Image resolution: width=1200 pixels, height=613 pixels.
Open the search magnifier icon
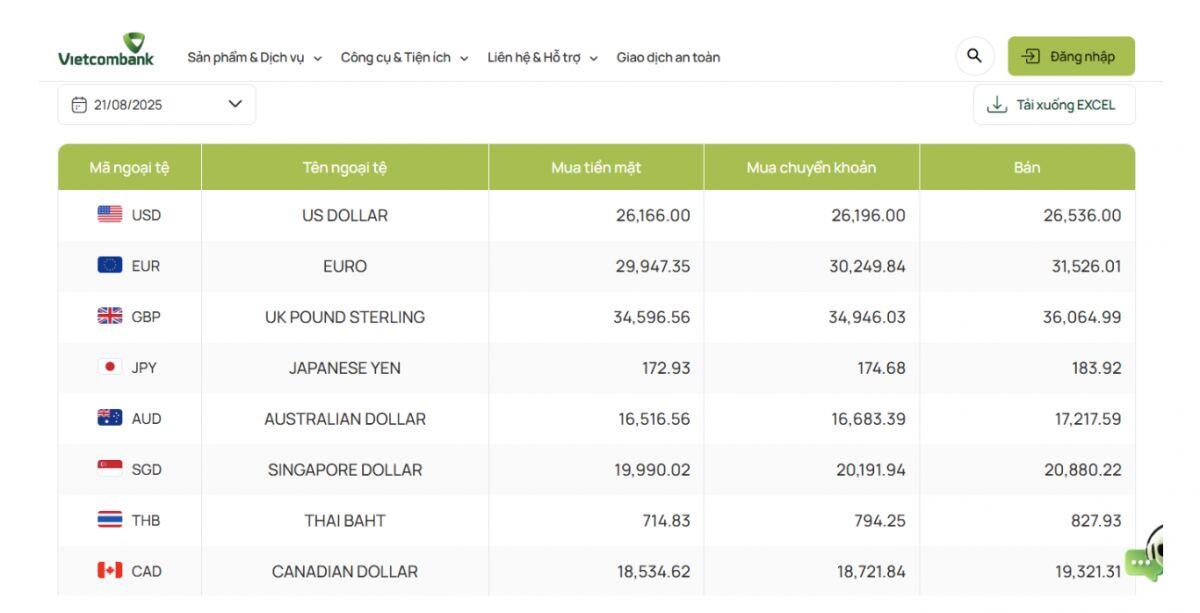972,57
